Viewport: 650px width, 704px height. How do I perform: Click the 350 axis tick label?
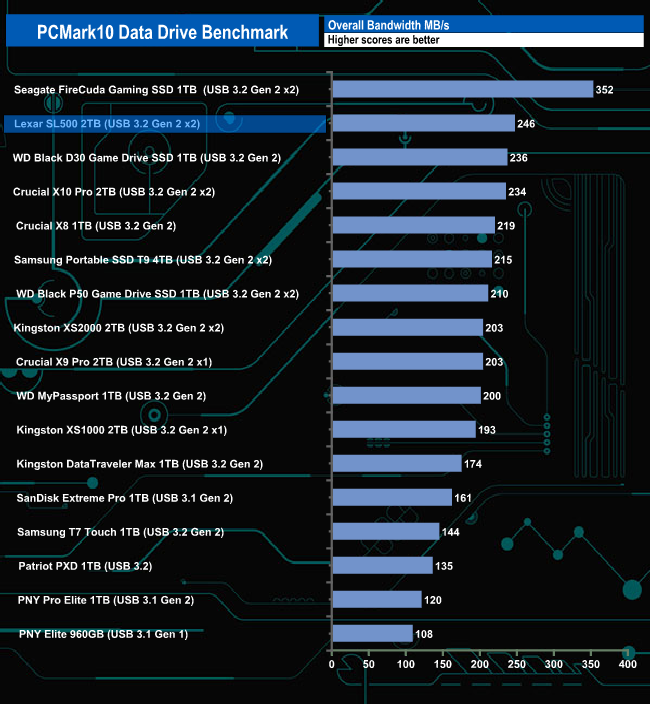(591, 664)
